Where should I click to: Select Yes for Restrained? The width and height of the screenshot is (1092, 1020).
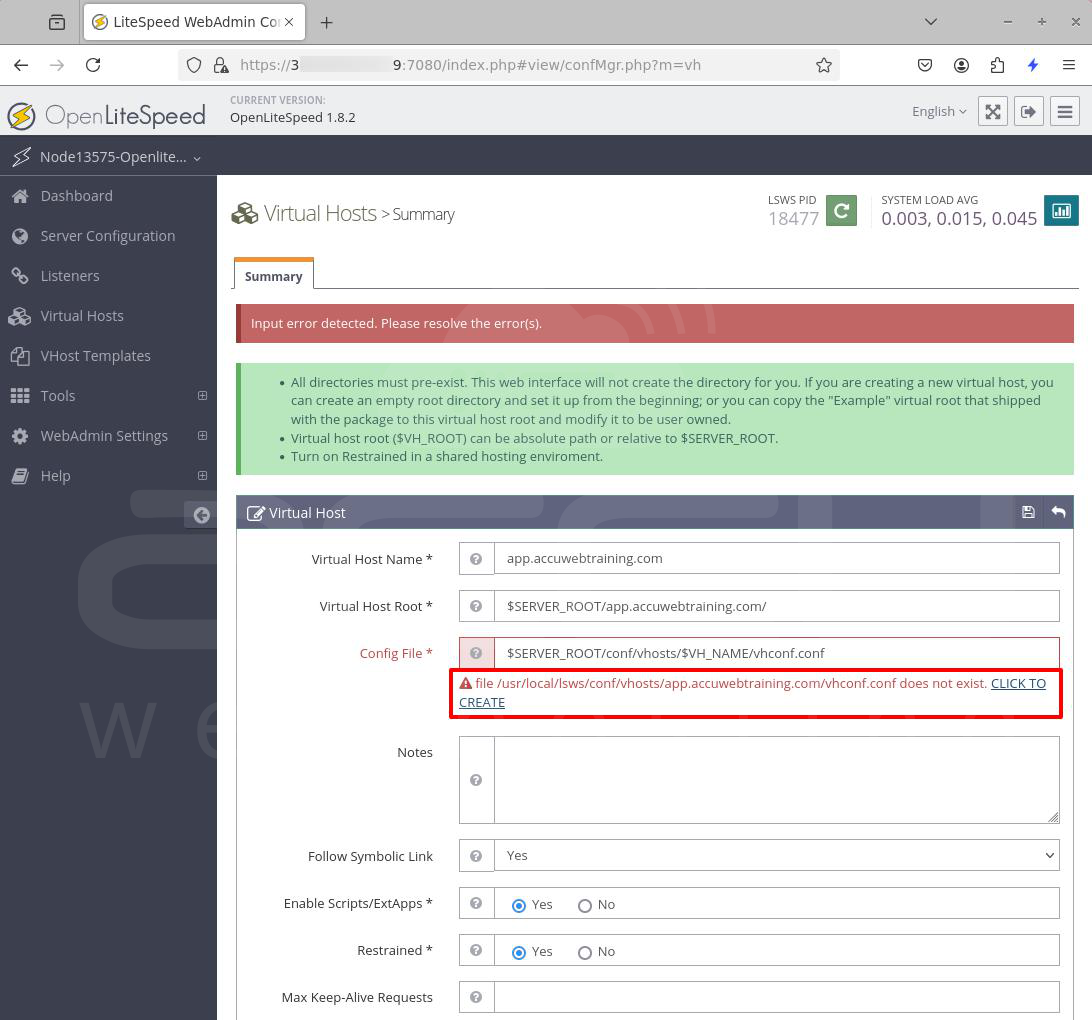click(x=519, y=953)
